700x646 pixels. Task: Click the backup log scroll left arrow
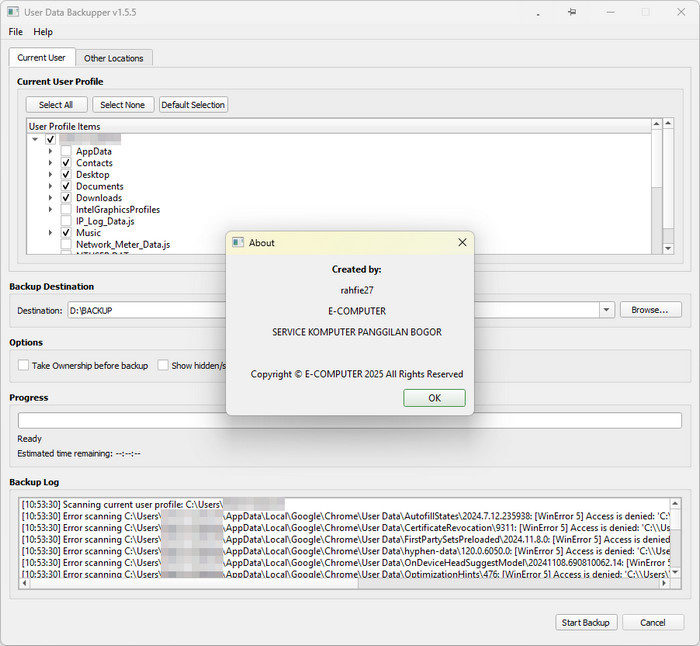click(24, 584)
